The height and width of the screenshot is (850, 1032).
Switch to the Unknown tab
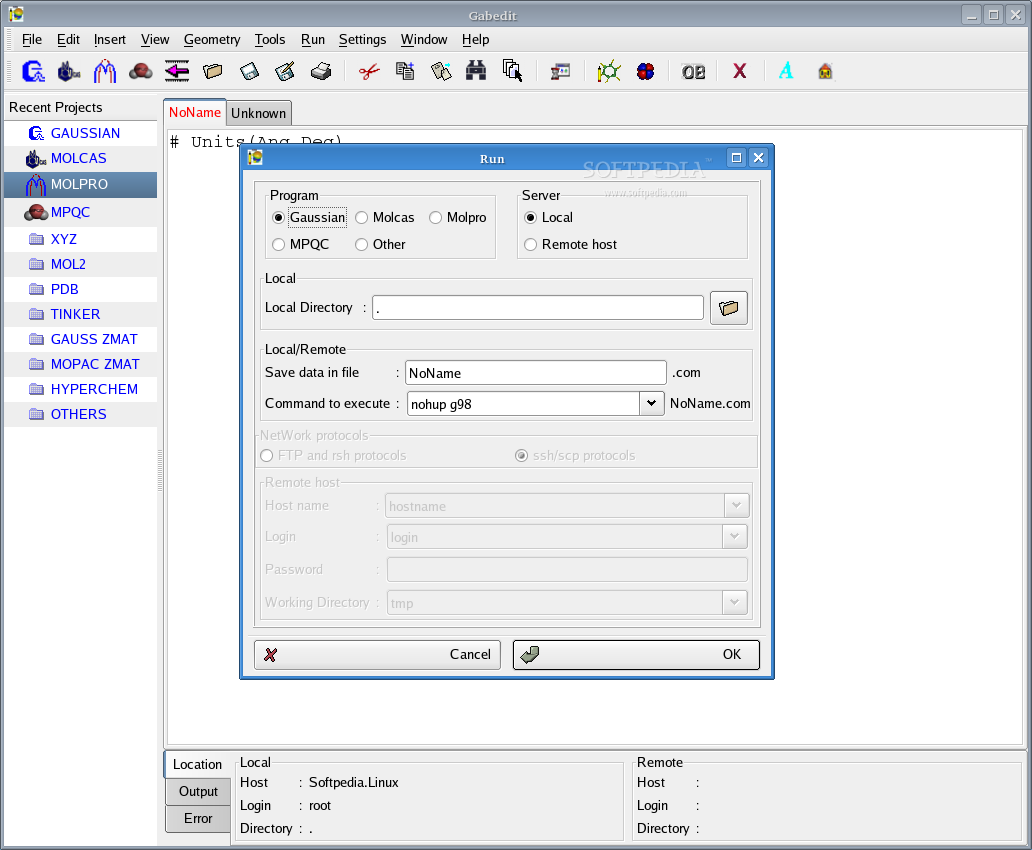pos(259,113)
